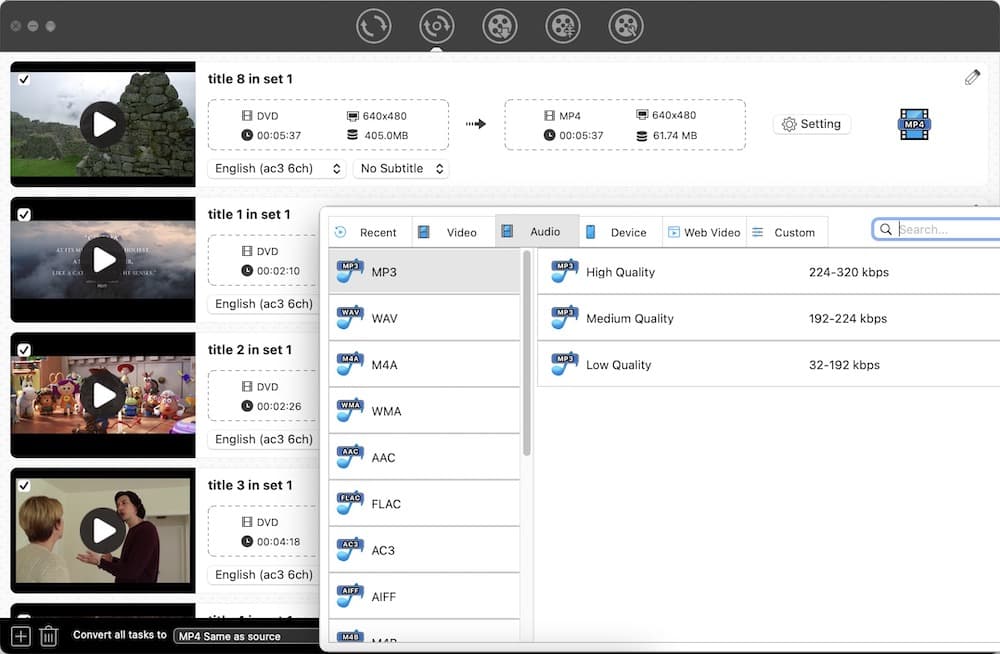Open the fifth film-reel tools toolbar icon

(626, 26)
